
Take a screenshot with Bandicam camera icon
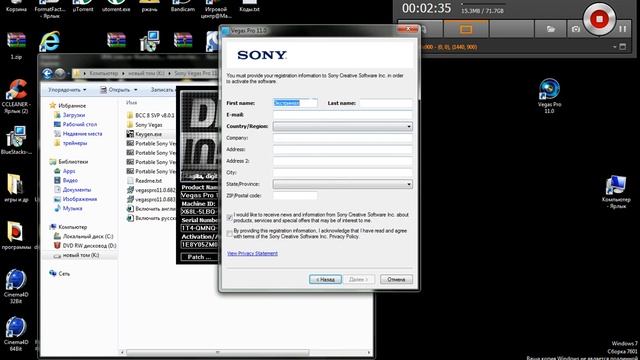click(x=576, y=29)
